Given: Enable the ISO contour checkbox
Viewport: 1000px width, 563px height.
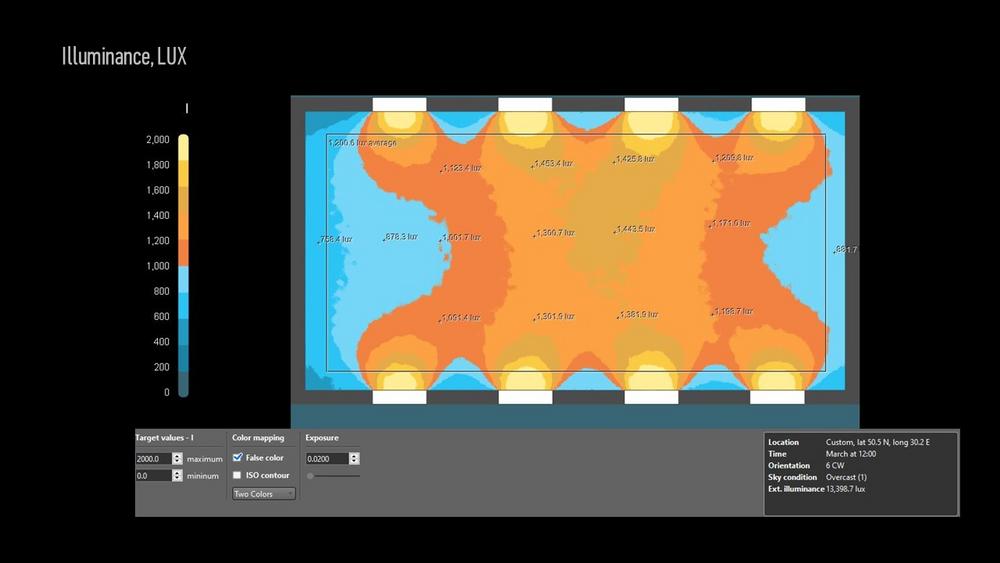Looking at the screenshot, I should point(237,475).
